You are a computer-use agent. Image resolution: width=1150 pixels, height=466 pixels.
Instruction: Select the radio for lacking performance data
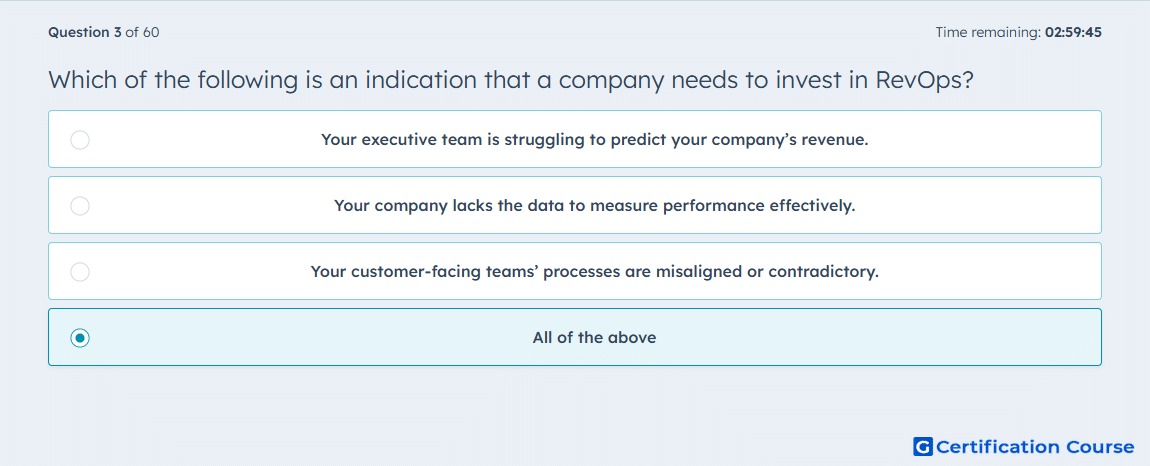(x=80, y=206)
